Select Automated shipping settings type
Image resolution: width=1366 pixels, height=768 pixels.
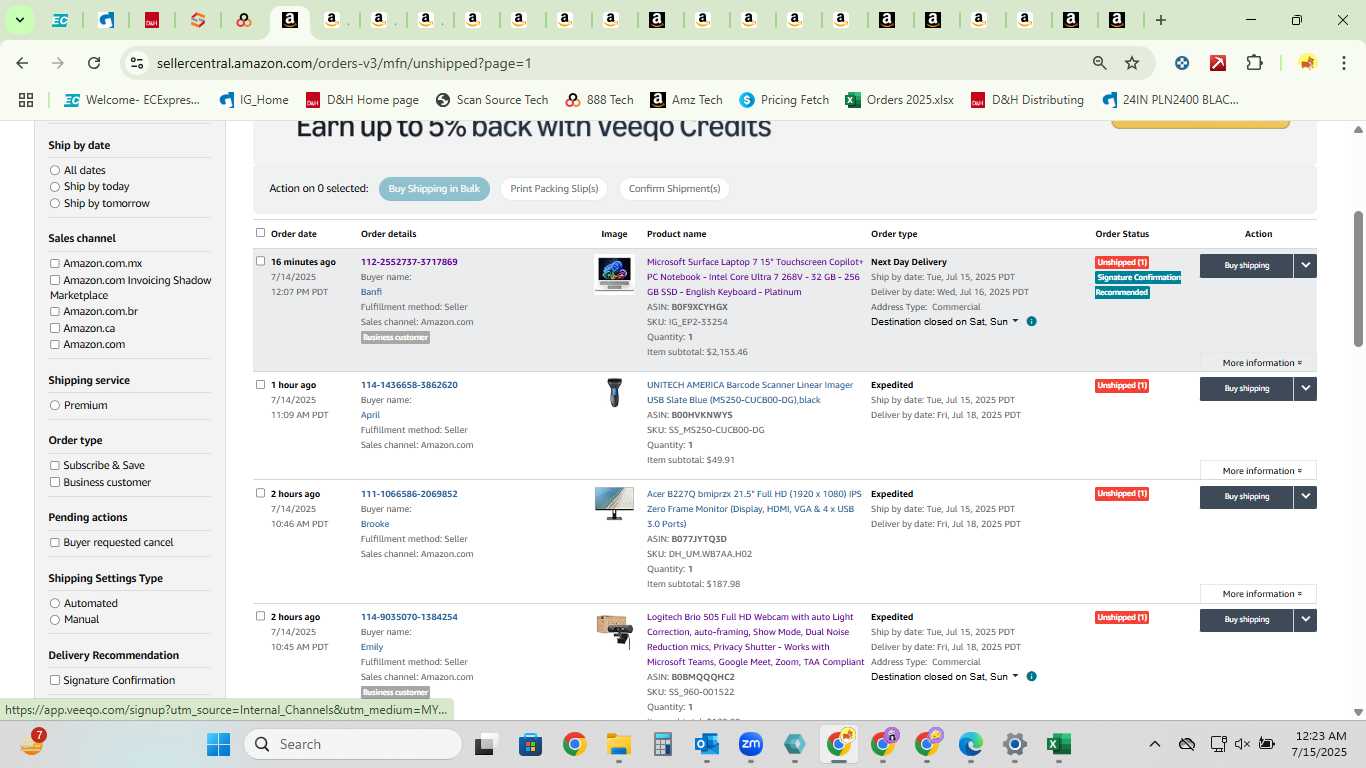55,604
